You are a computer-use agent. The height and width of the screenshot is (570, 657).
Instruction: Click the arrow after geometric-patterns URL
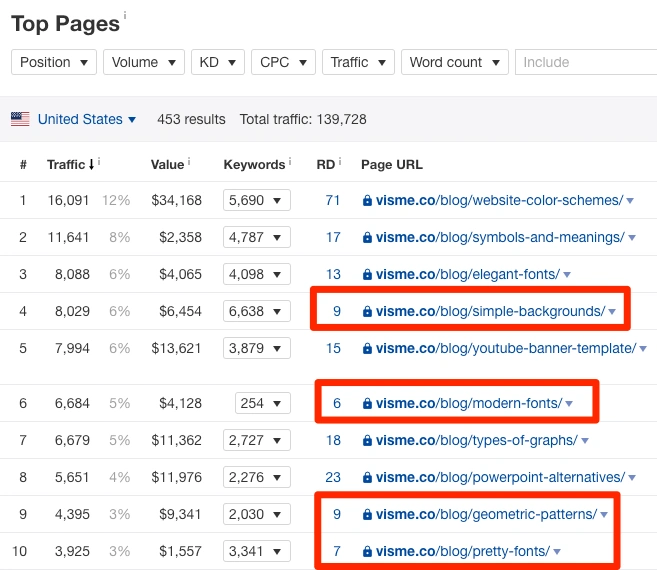pos(604,515)
